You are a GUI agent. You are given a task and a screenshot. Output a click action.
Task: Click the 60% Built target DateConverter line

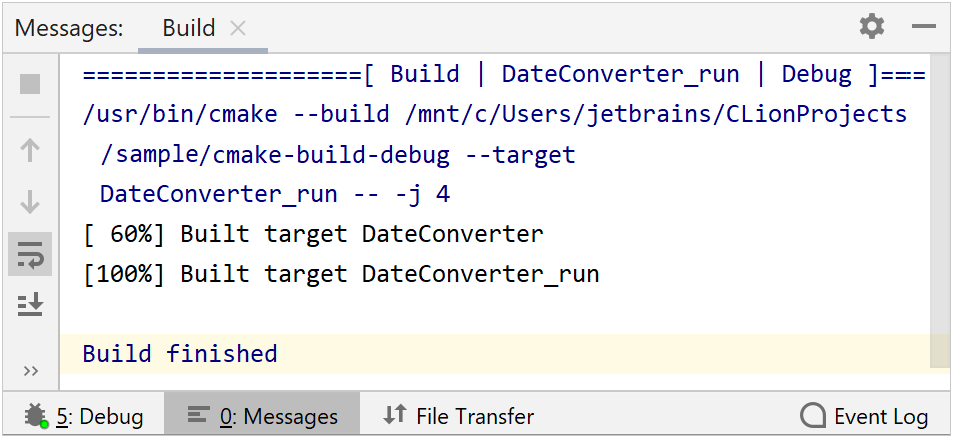tap(313, 235)
